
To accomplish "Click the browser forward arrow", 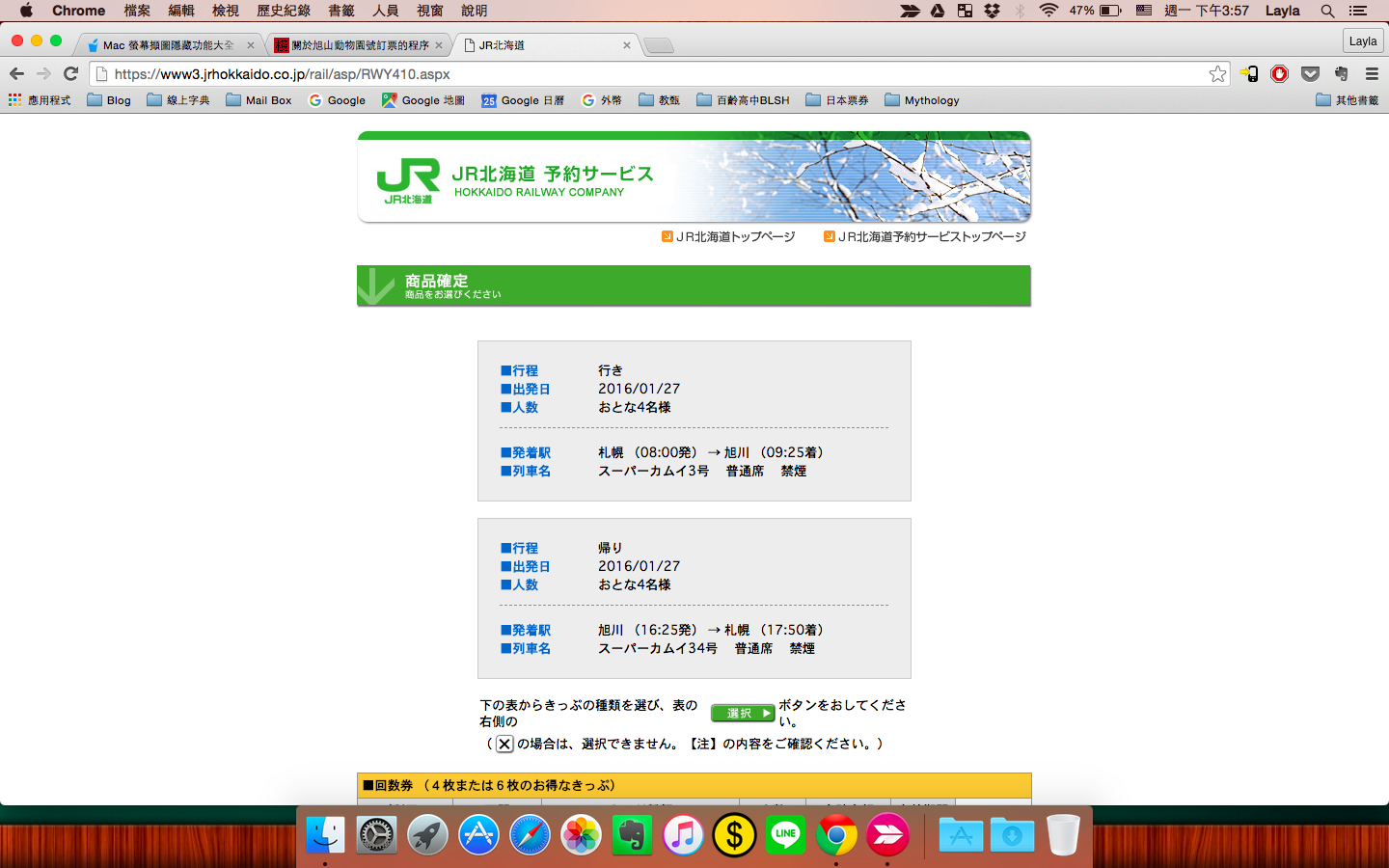I will pyautogui.click(x=43, y=73).
